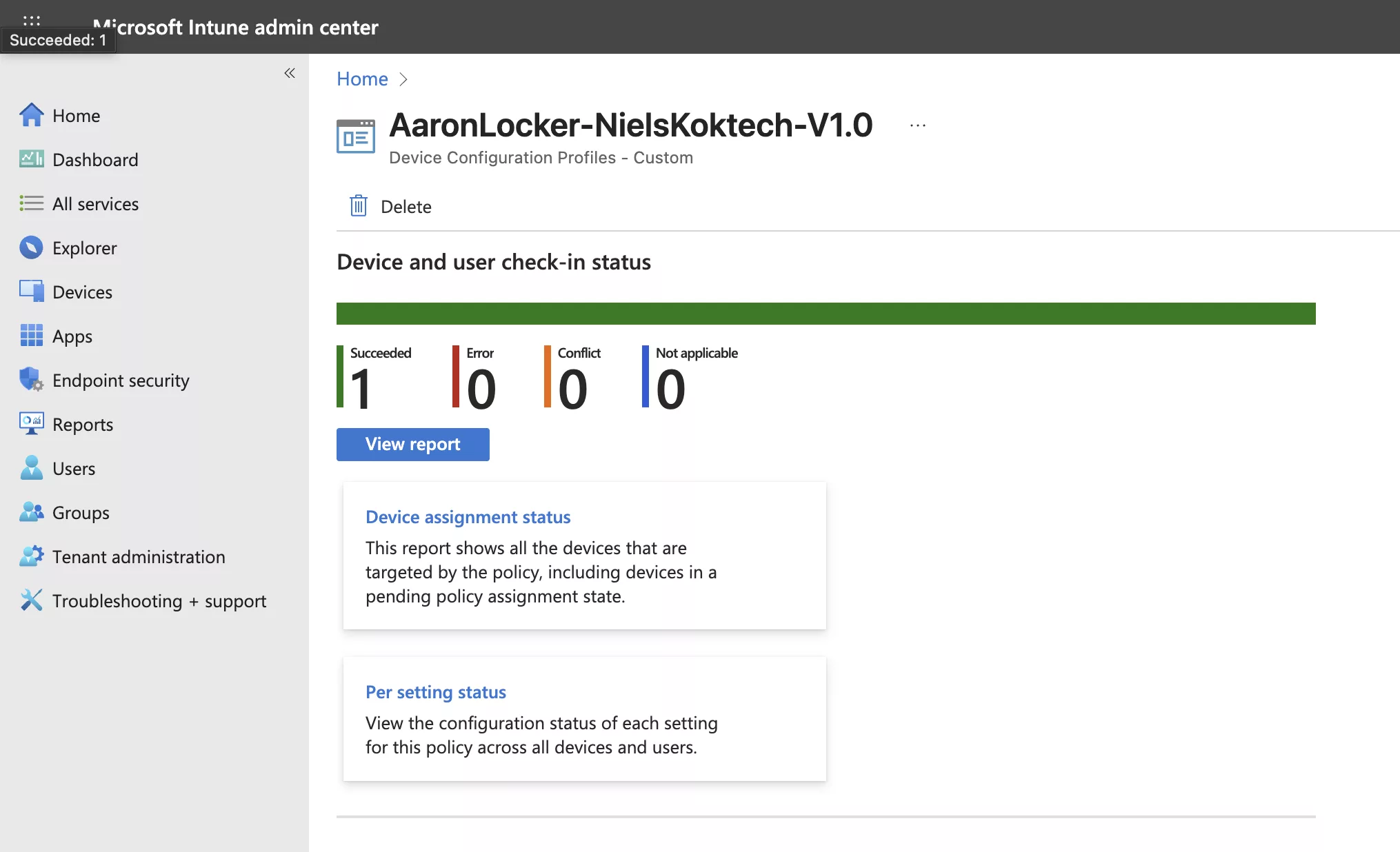Viewport: 1400px width, 852px height.
Task: Open the Dashboard chart icon
Action: click(x=31, y=159)
